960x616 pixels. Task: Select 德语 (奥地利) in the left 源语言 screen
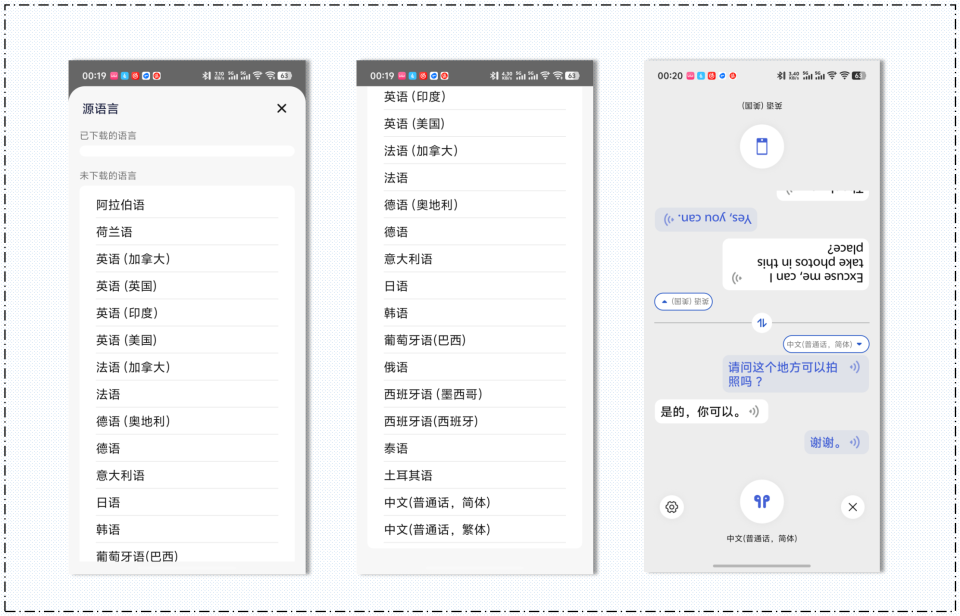click(x=187, y=421)
